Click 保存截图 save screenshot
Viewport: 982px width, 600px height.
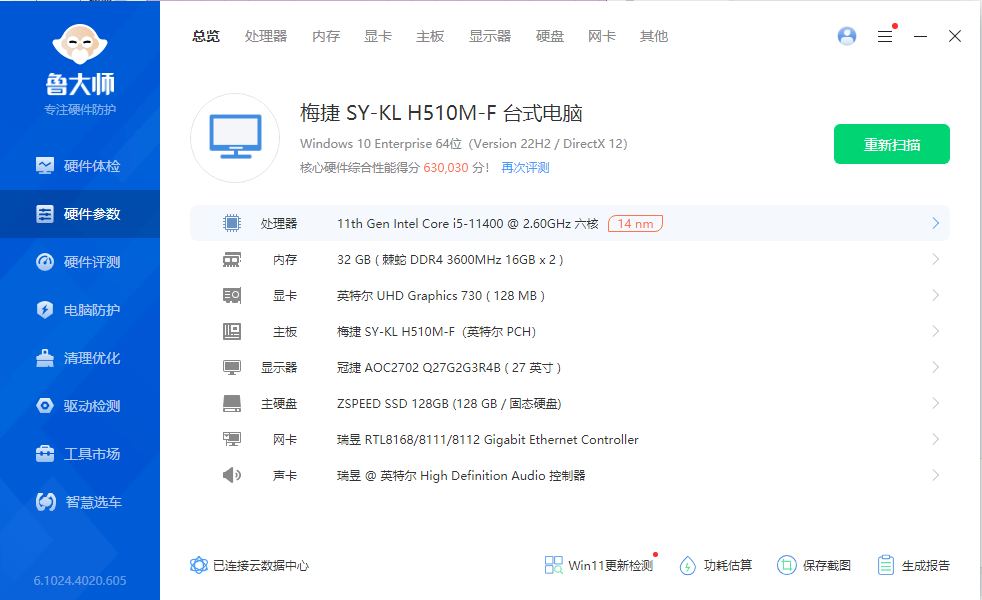pos(815,565)
